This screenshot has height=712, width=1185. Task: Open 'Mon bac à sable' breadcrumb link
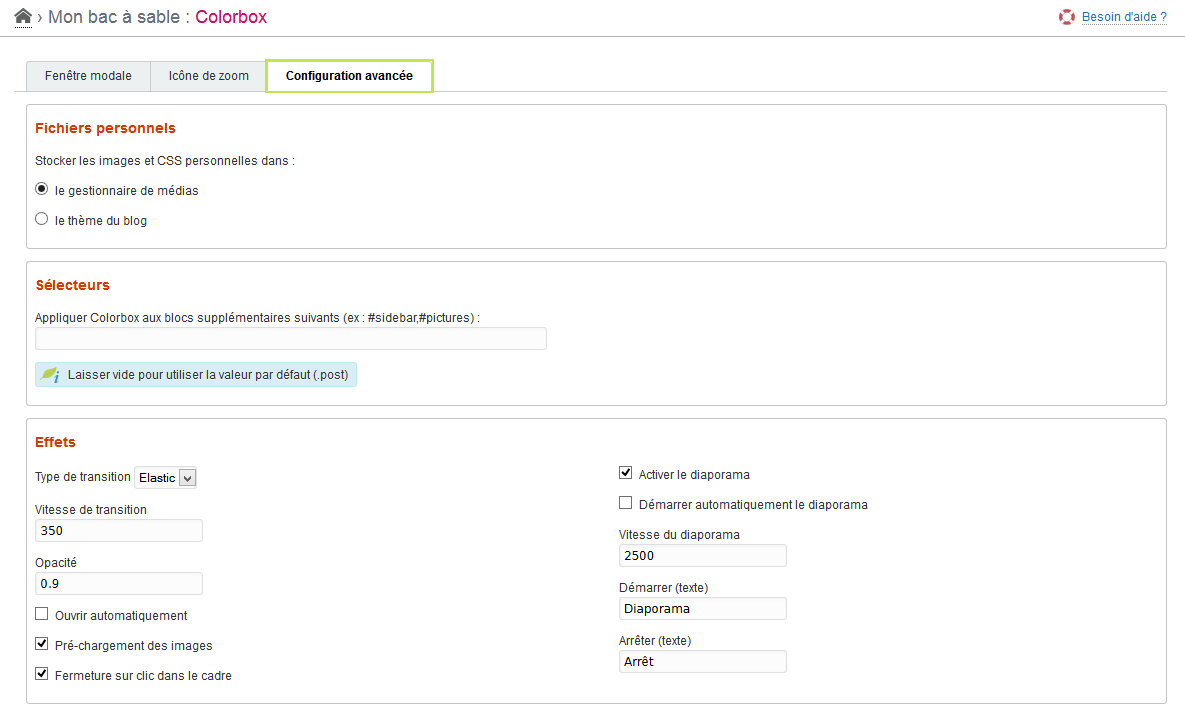pyautogui.click(x=116, y=17)
